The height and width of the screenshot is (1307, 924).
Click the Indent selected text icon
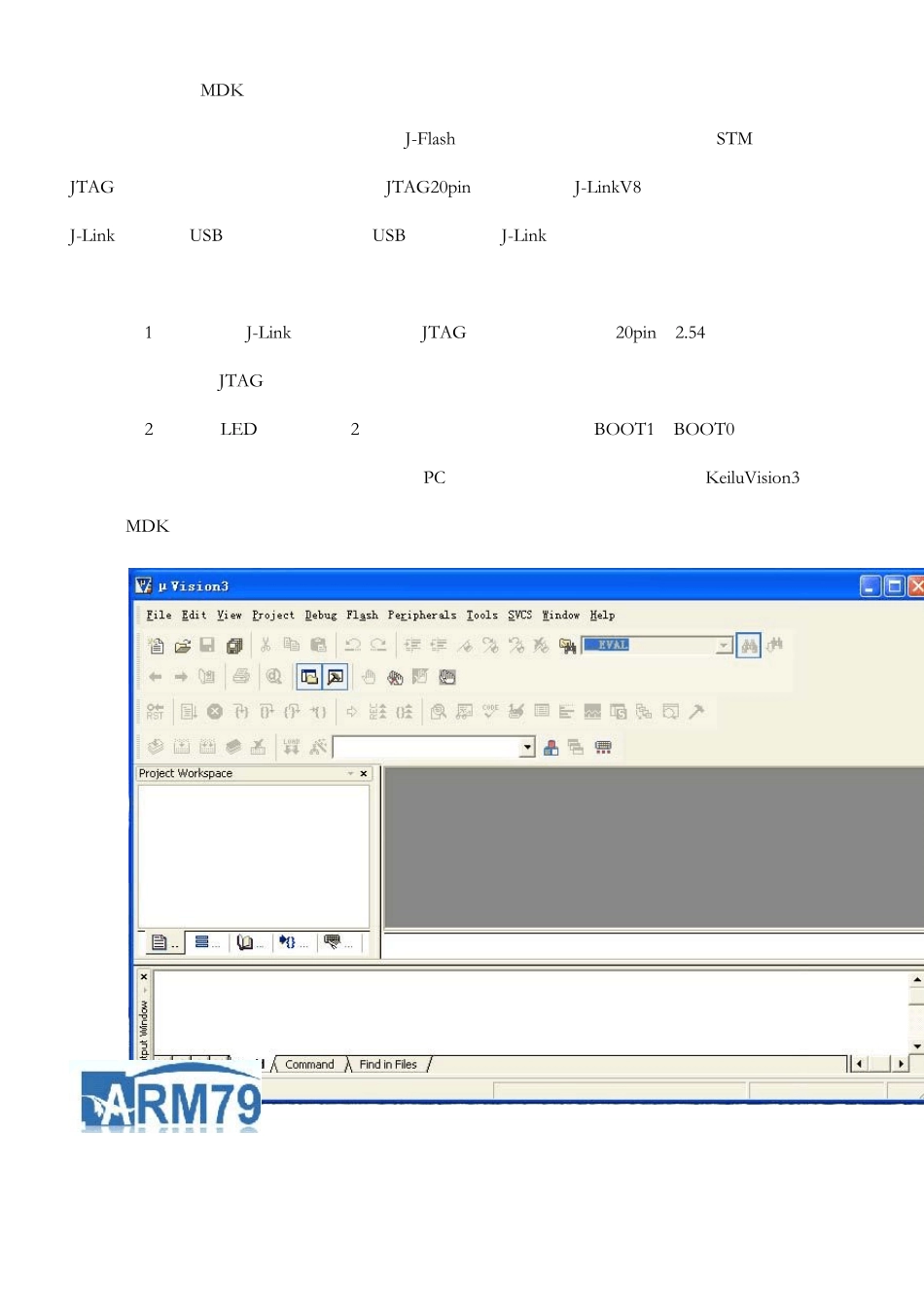(x=412, y=645)
